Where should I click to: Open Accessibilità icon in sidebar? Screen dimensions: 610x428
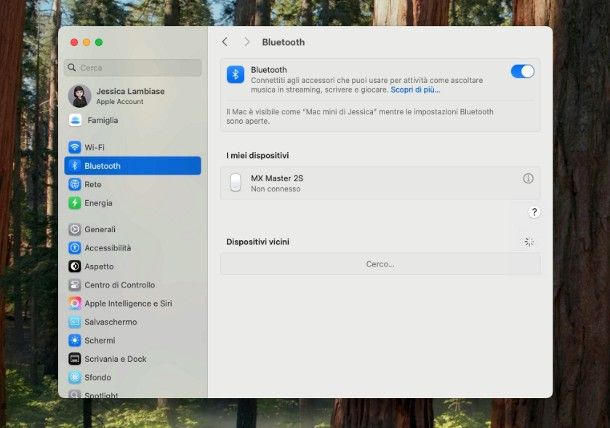pyautogui.click(x=75, y=248)
